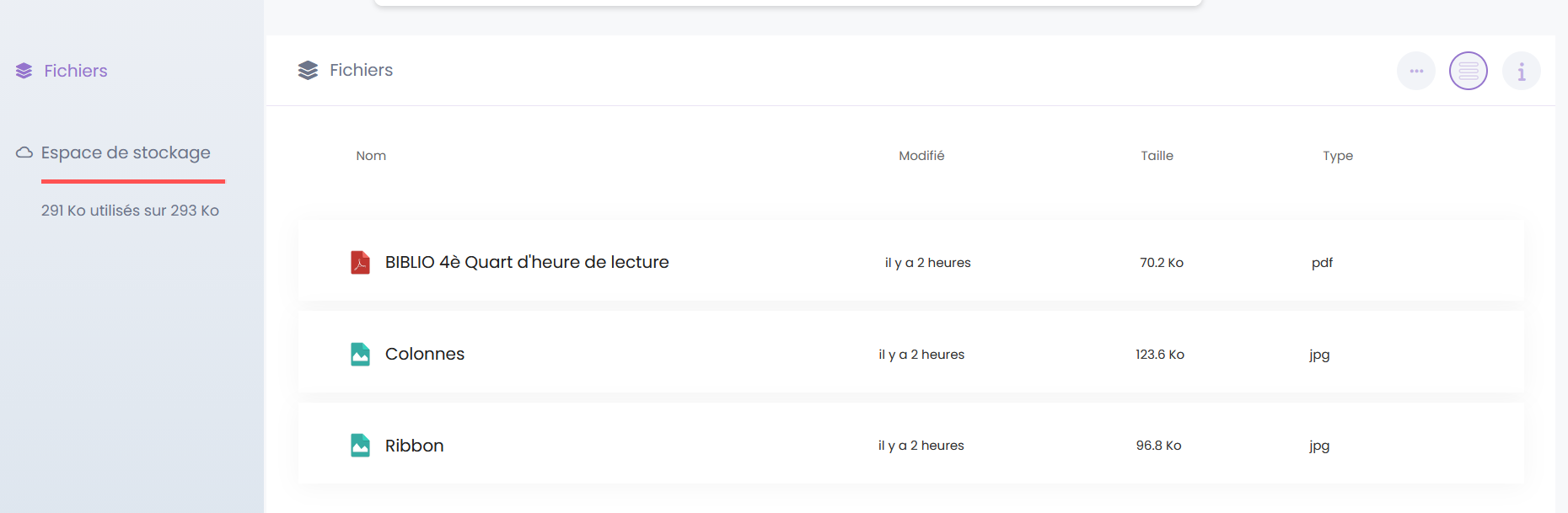1568x513 pixels.
Task: Click the stack icon in main header
Action: (308, 71)
